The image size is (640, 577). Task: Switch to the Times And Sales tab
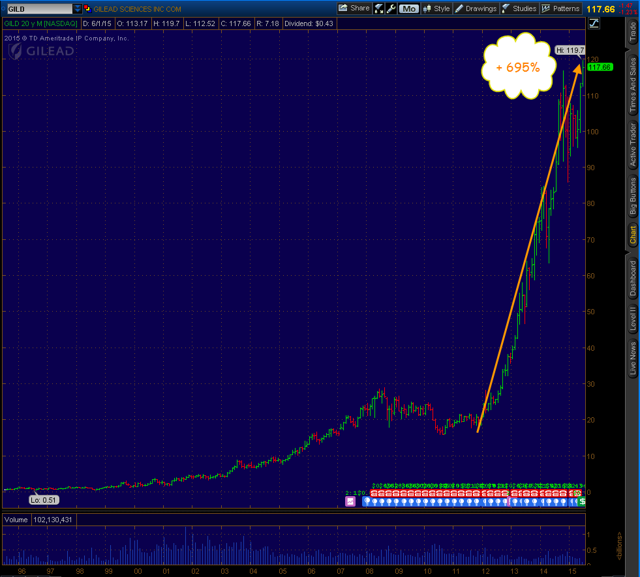pos(633,85)
